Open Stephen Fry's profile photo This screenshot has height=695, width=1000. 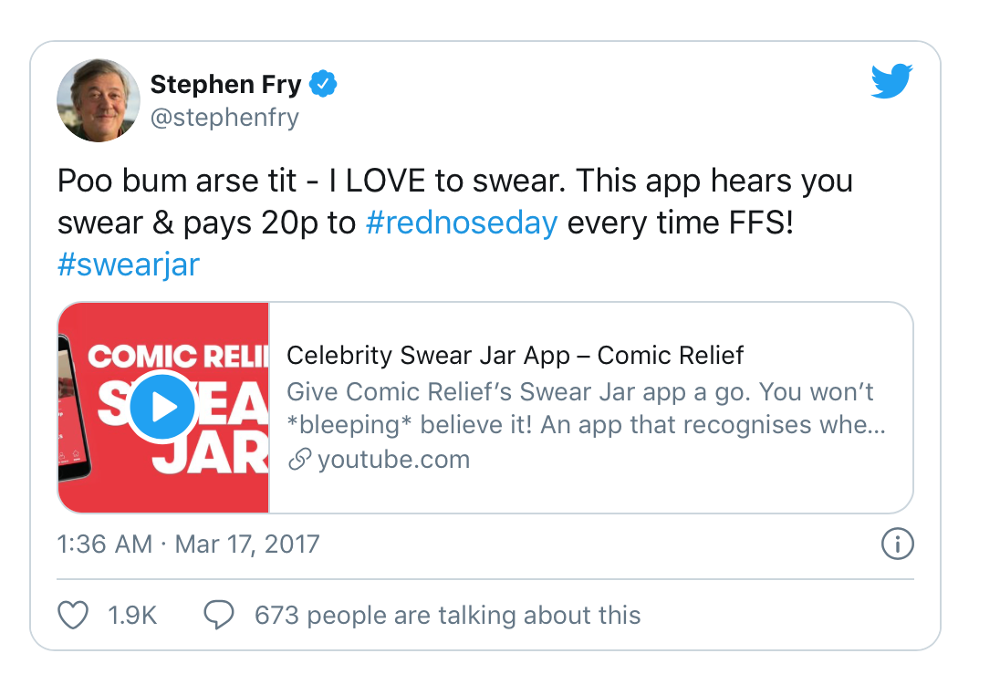click(x=98, y=100)
